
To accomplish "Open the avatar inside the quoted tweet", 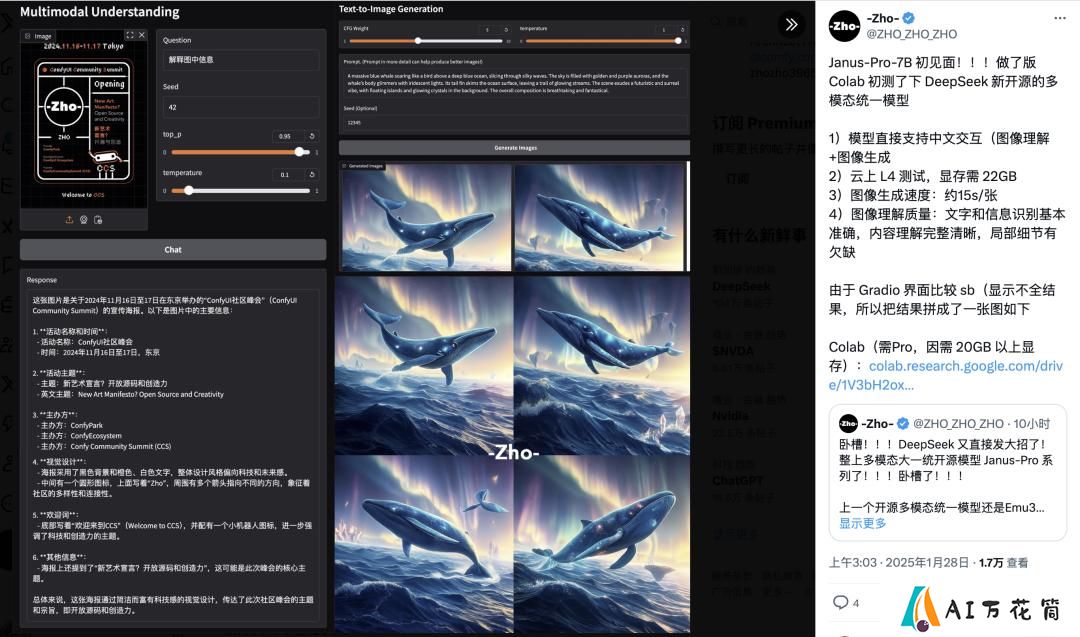I will tap(848, 424).
